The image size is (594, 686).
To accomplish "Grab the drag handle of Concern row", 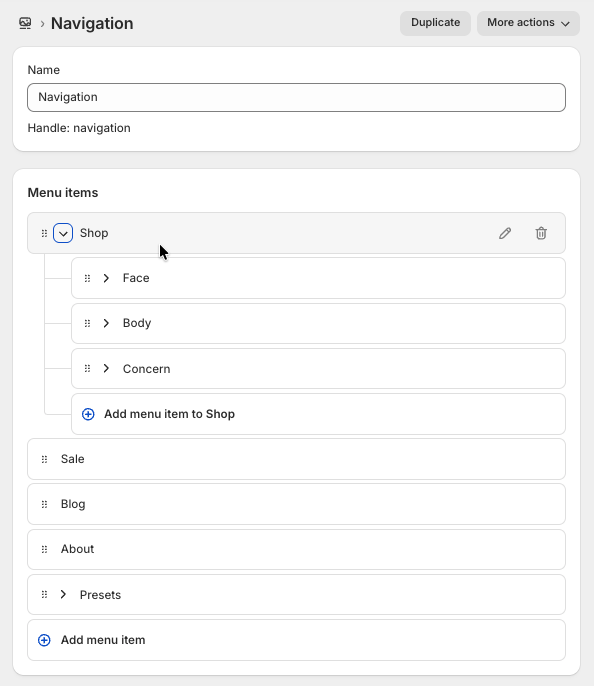I will tap(87, 368).
